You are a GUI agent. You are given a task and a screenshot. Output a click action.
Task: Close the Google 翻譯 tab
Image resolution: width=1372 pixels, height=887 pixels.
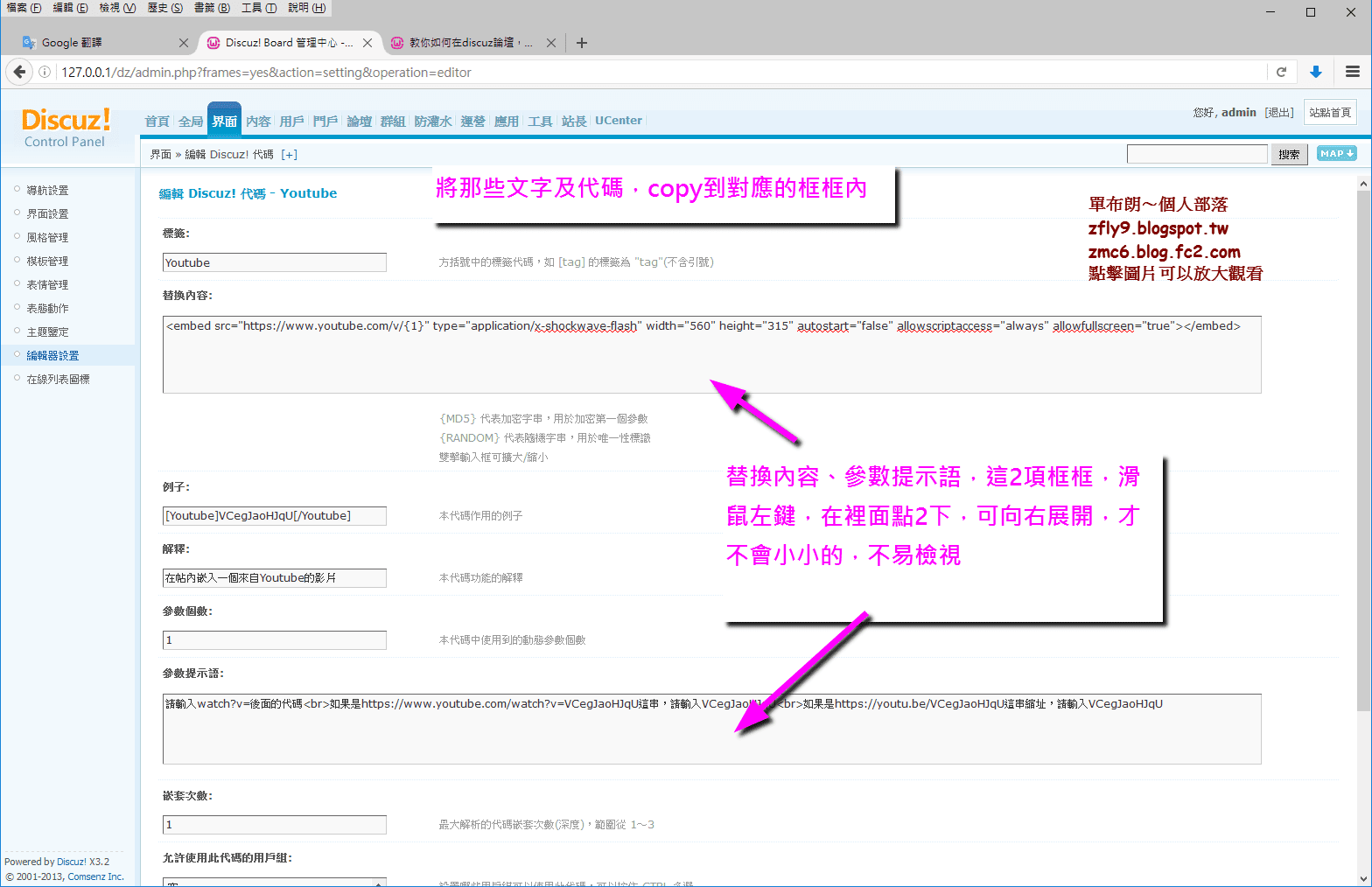183,42
